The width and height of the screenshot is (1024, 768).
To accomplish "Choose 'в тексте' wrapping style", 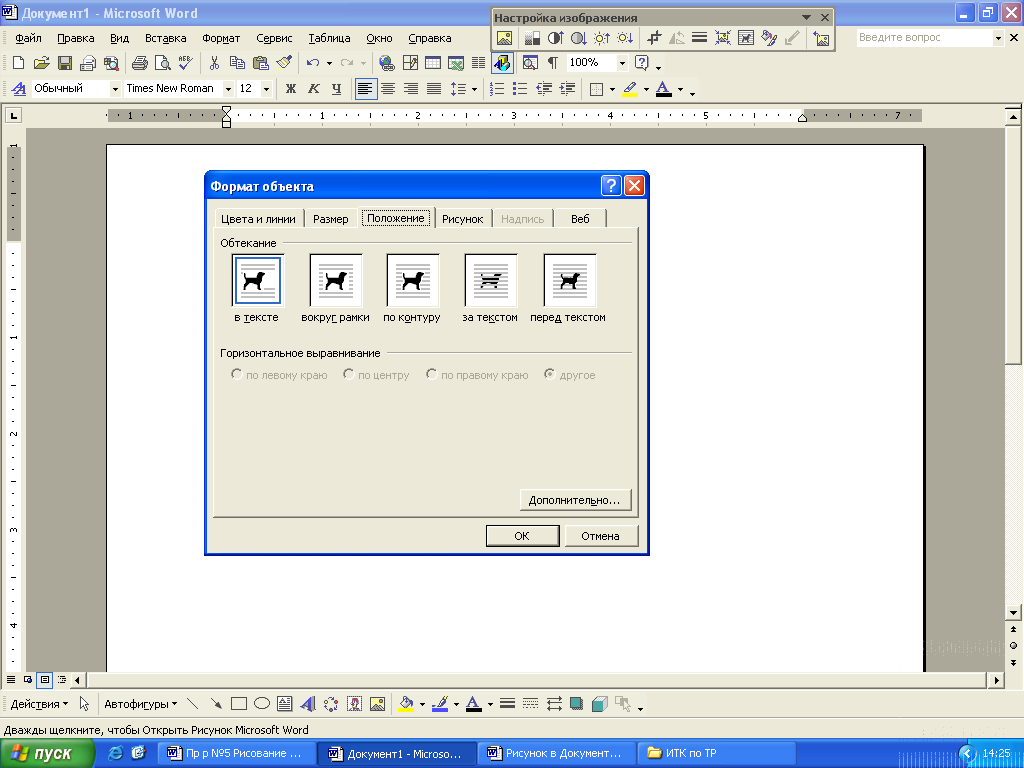I will tap(257, 280).
